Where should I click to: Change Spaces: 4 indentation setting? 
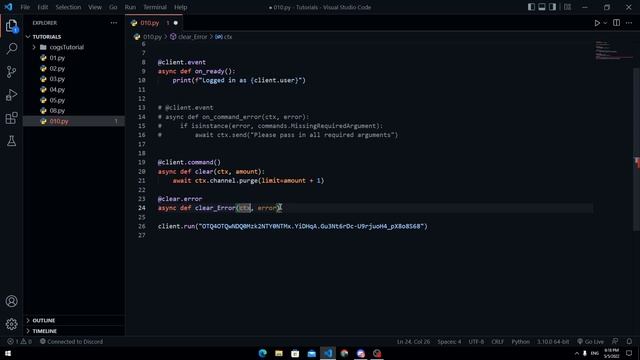pos(449,342)
